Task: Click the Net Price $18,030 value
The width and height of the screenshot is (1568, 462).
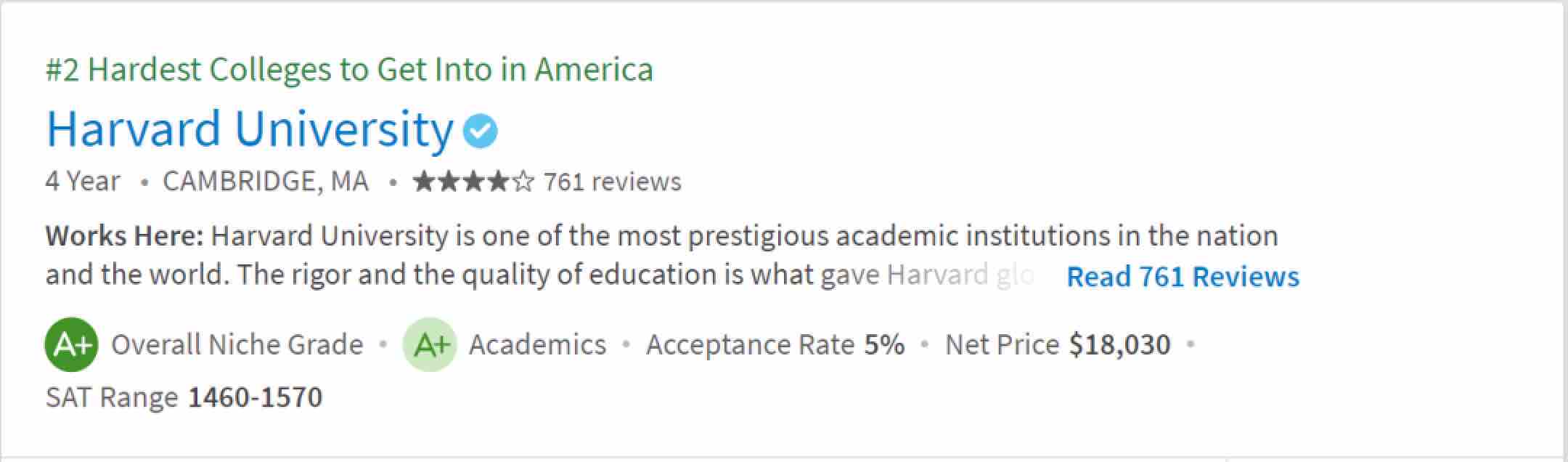Action: pyautogui.click(x=1119, y=344)
